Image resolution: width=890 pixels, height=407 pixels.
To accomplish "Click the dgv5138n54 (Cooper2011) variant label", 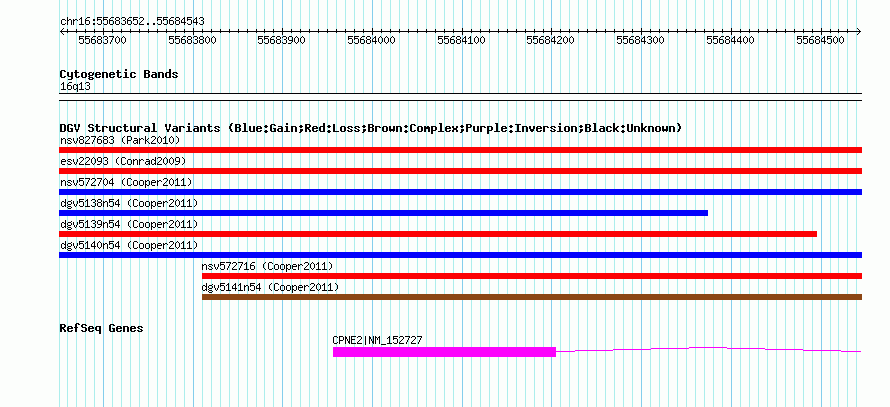I will pyautogui.click(x=129, y=203).
